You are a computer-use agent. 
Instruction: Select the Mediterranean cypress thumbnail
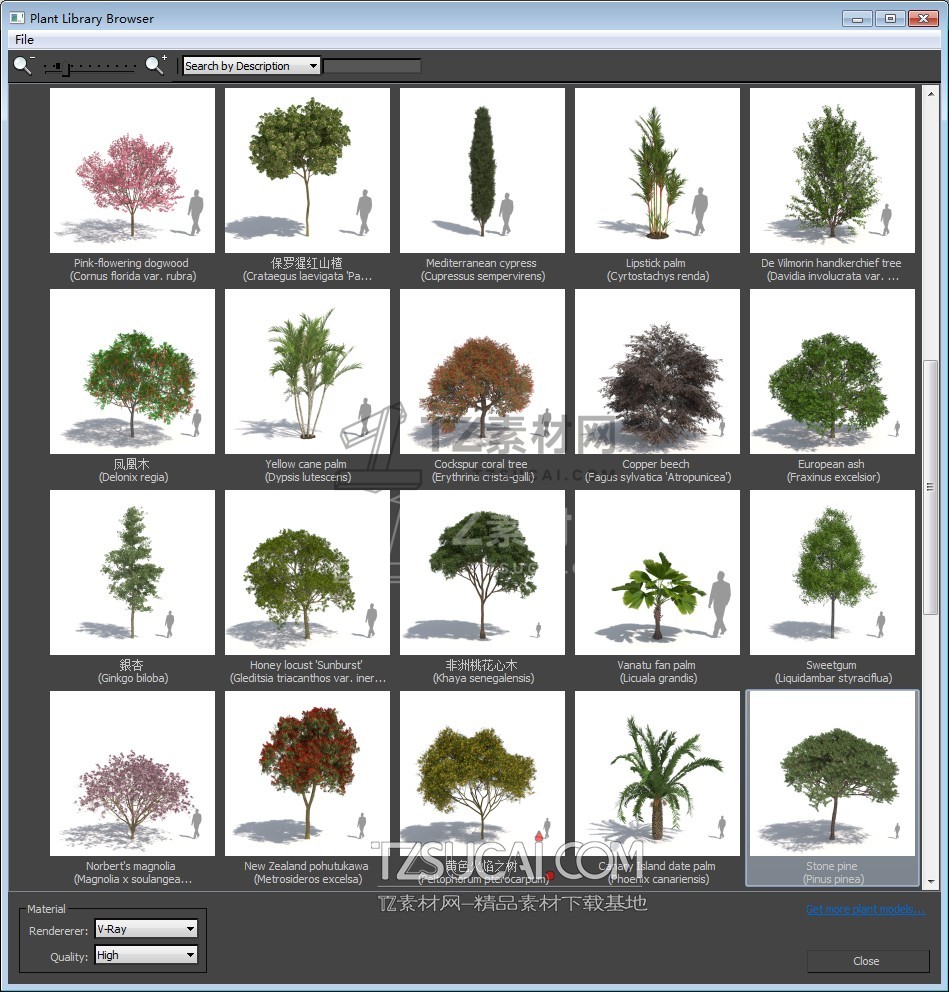coord(482,170)
